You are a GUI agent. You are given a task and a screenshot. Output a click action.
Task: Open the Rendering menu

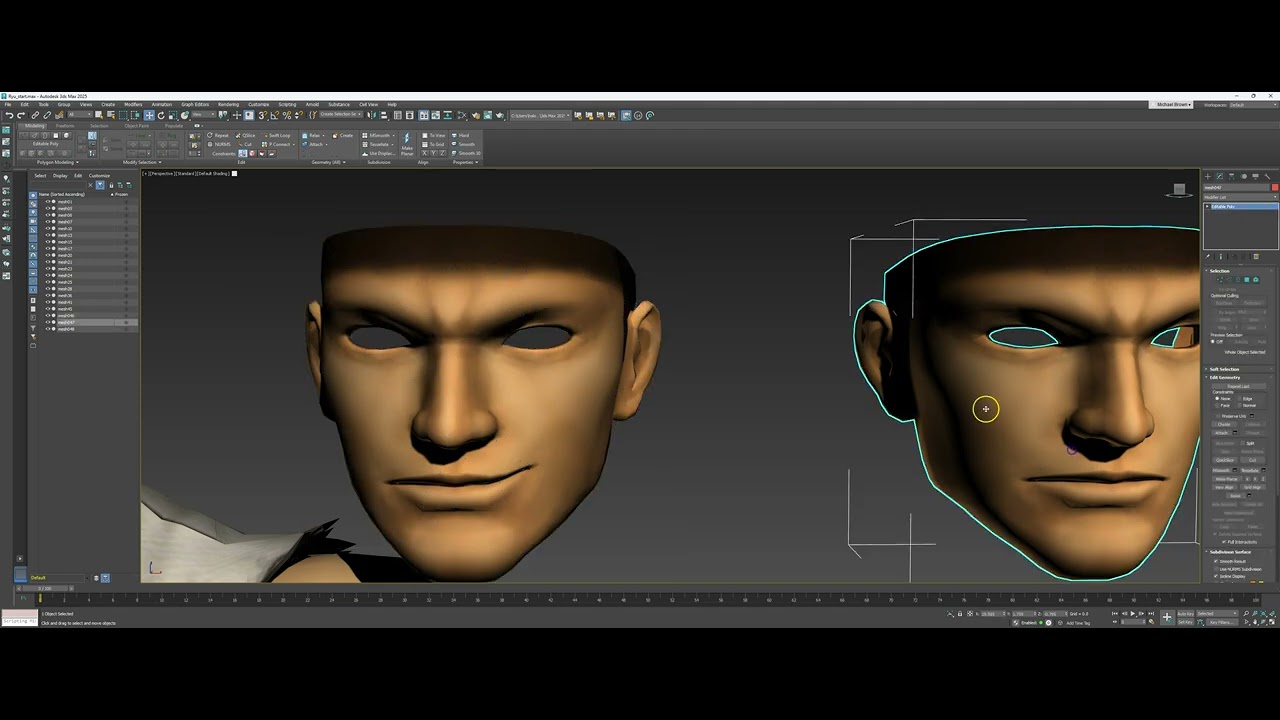click(228, 104)
